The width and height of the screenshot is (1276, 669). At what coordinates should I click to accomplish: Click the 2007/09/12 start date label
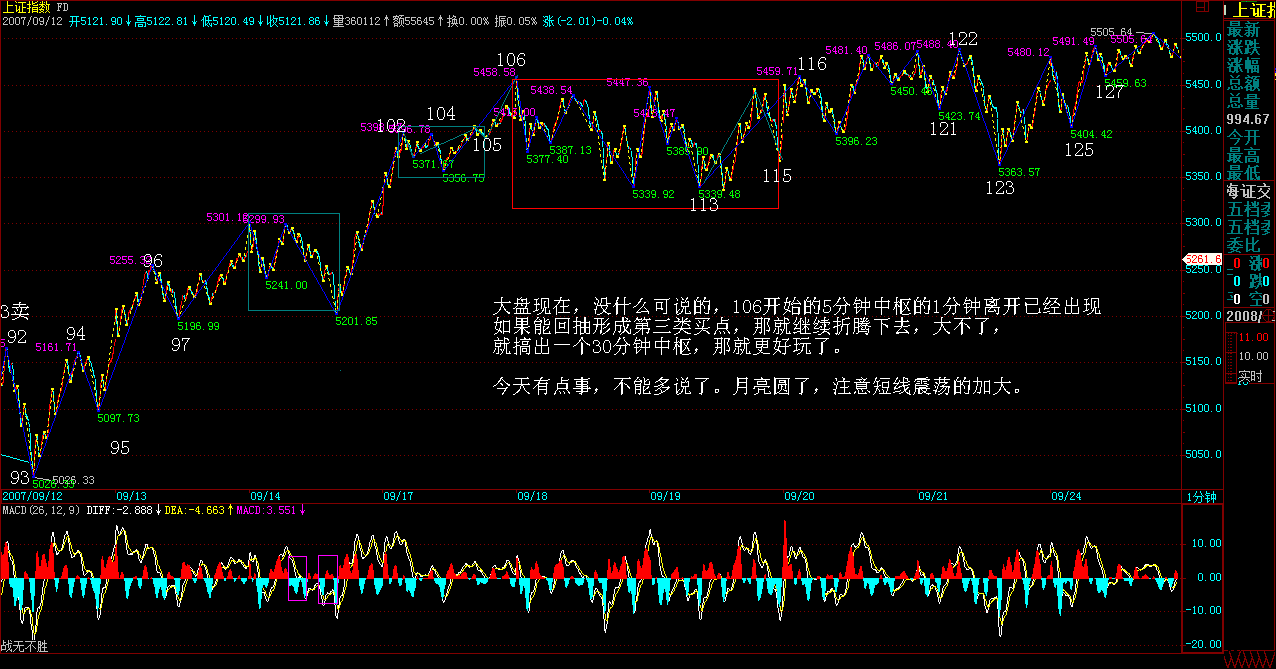(x=32, y=496)
